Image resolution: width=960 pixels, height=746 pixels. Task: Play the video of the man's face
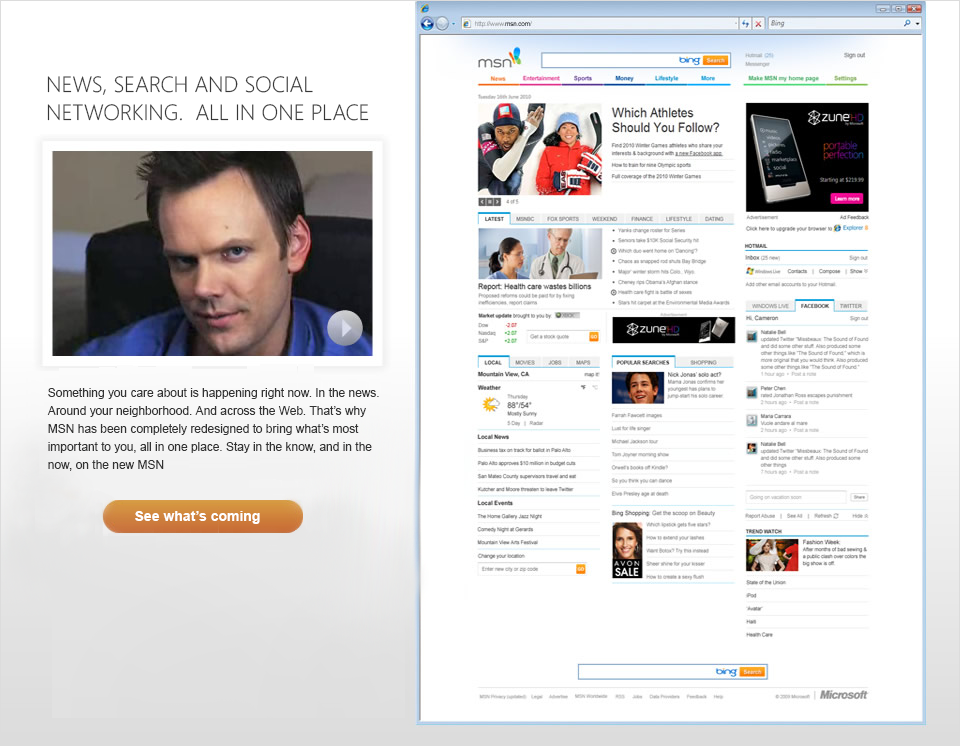coord(345,328)
